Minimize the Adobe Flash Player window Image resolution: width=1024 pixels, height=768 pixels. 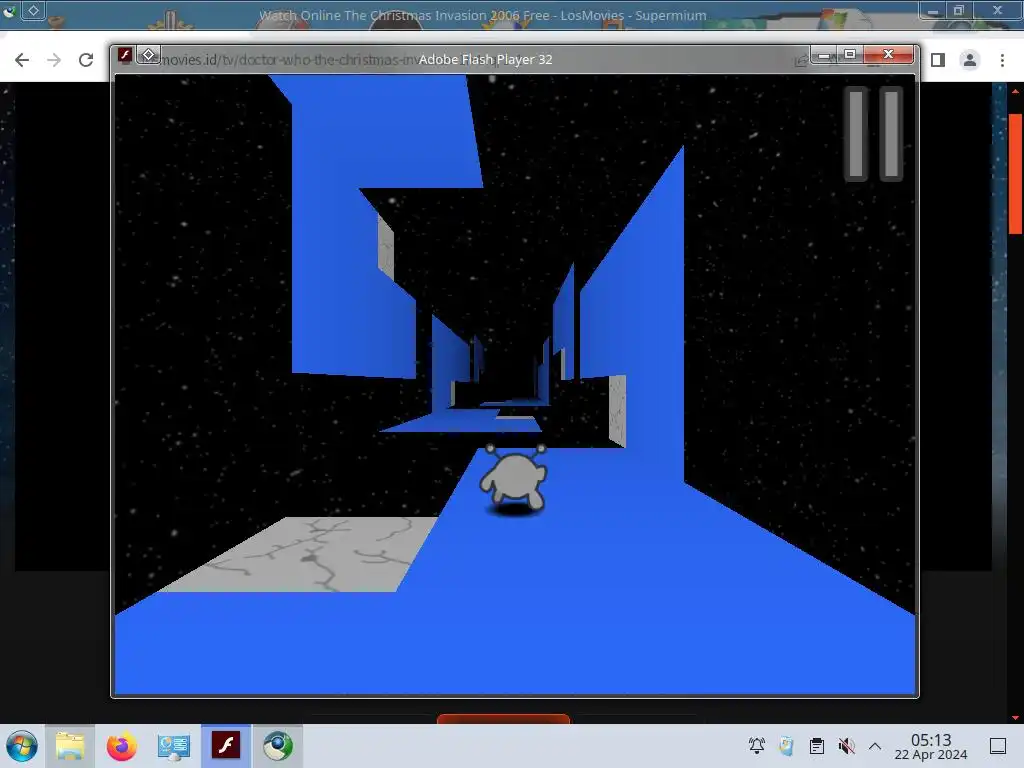pyautogui.click(x=824, y=55)
